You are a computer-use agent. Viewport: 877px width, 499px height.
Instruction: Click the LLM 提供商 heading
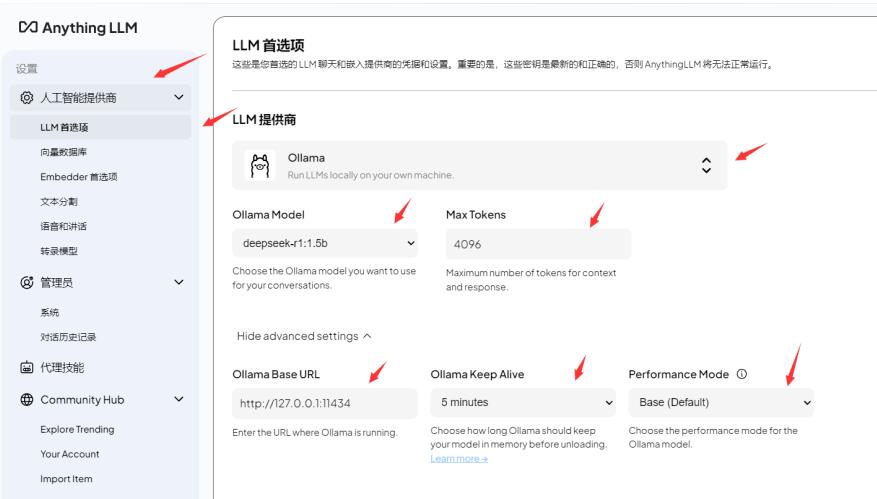[x=264, y=120]
